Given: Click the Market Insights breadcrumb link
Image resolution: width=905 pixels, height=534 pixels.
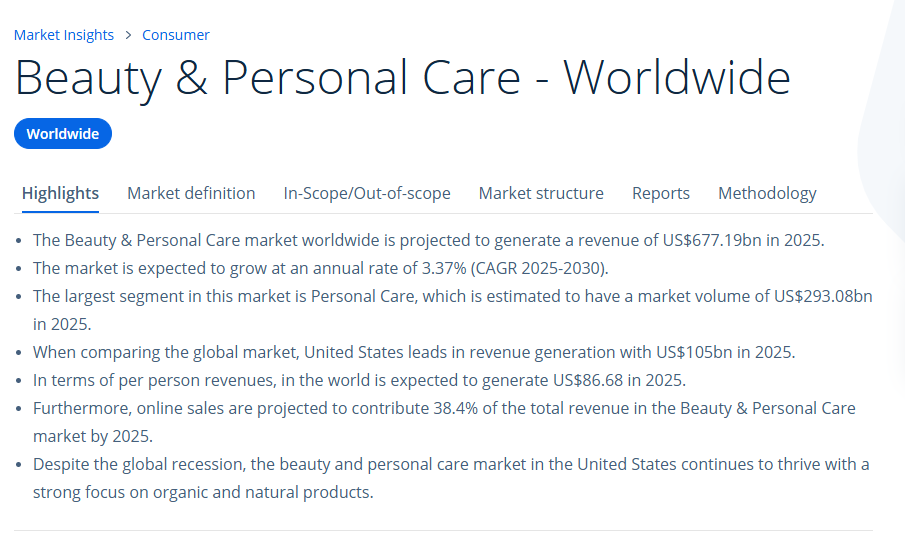Looking at the screenshot, I should point(64,35).
